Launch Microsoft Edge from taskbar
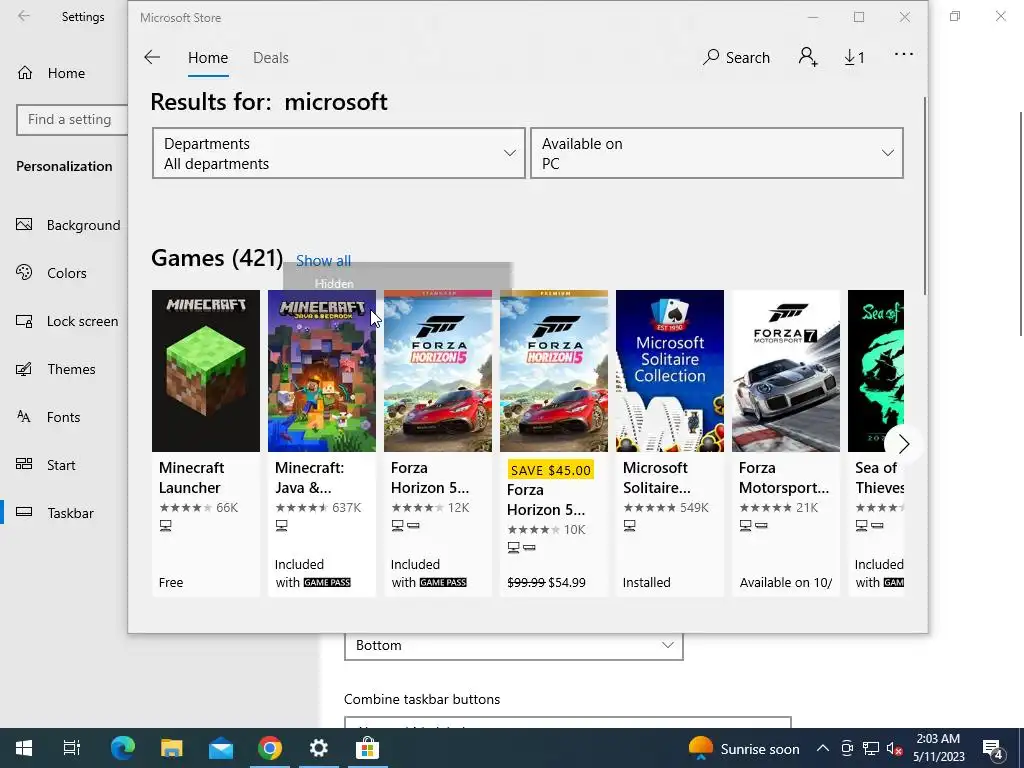 tap(122, 748)
